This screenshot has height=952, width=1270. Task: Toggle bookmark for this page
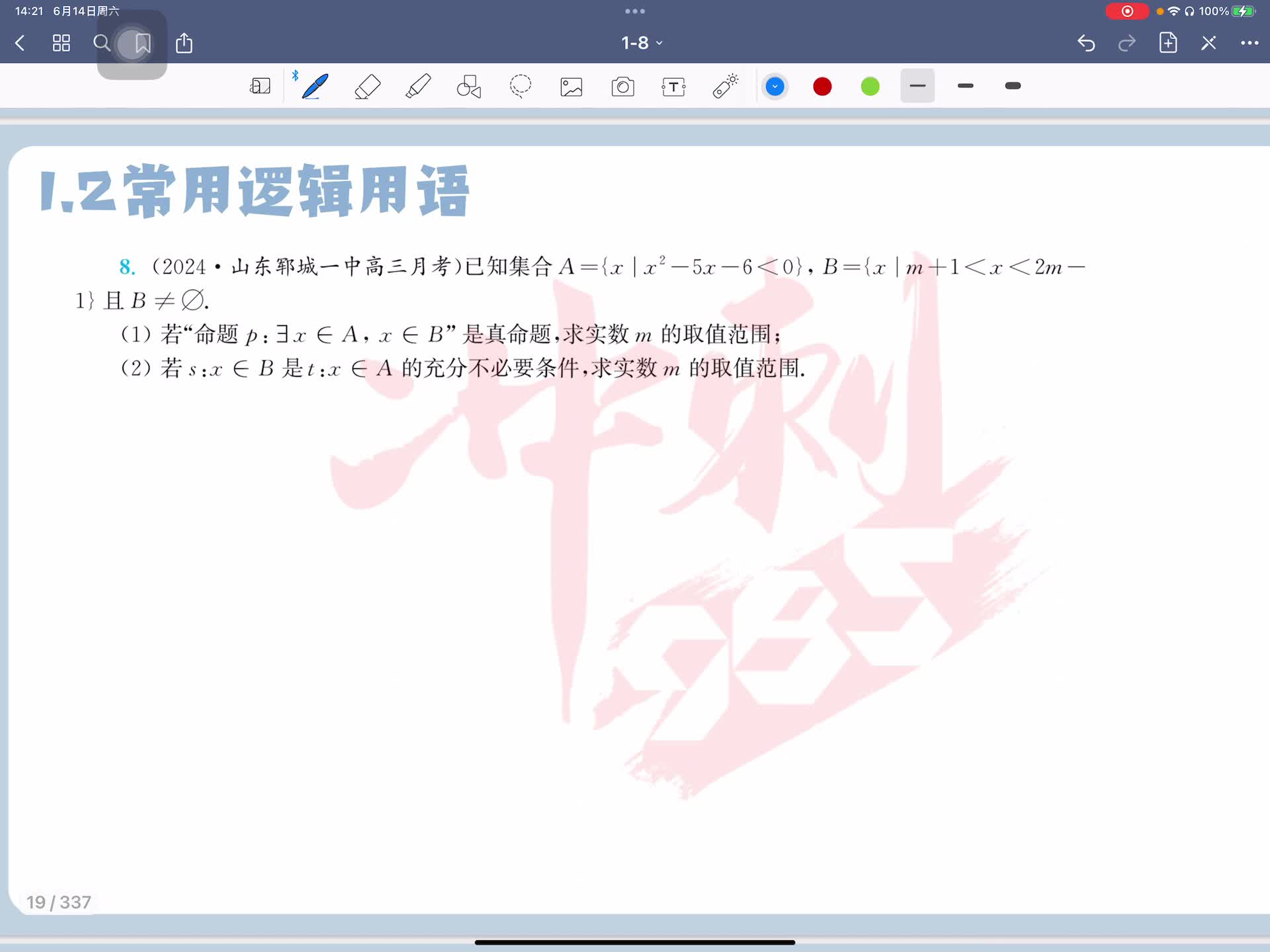142,44
